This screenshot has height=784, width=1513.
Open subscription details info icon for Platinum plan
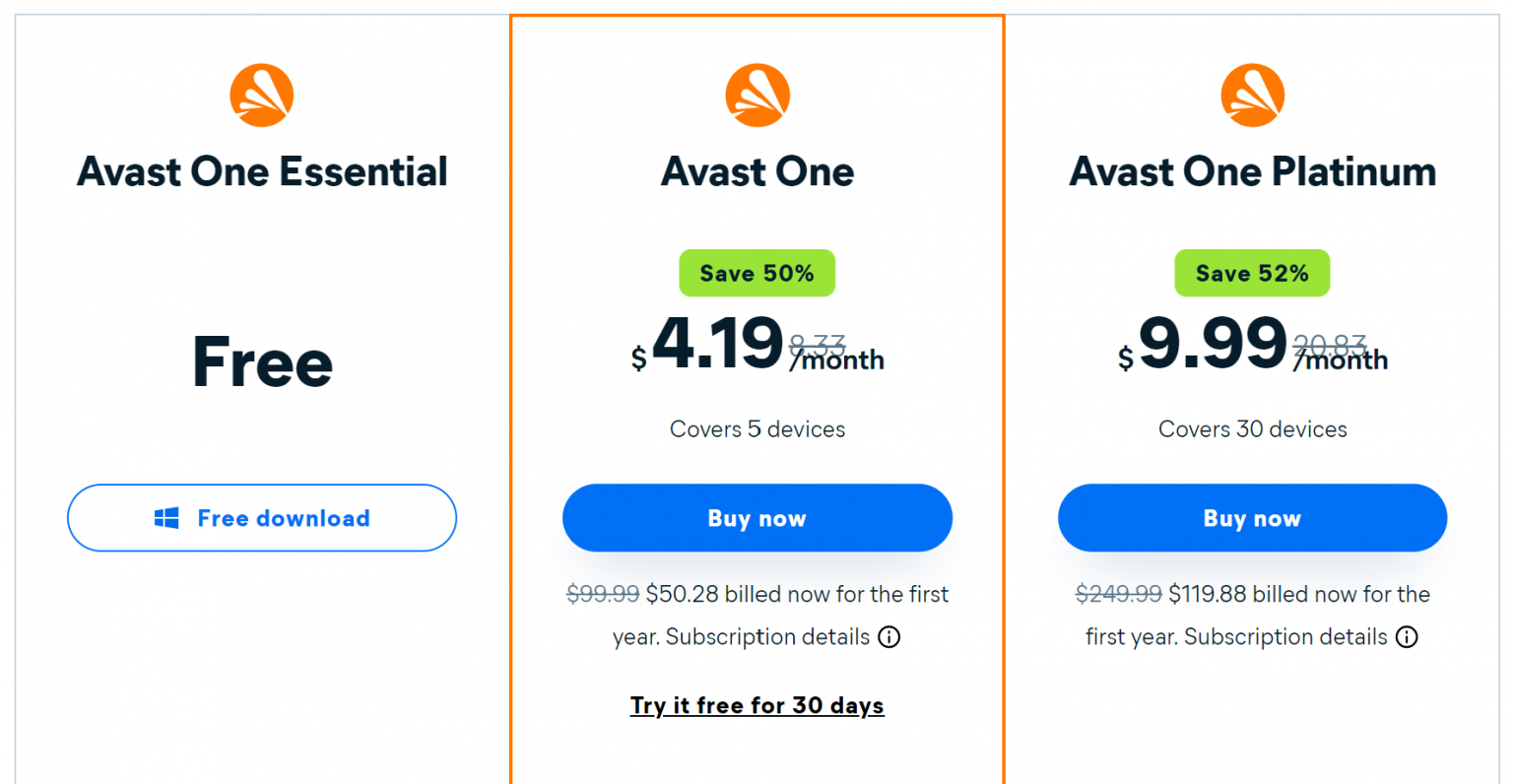(x=1407, y=637)
